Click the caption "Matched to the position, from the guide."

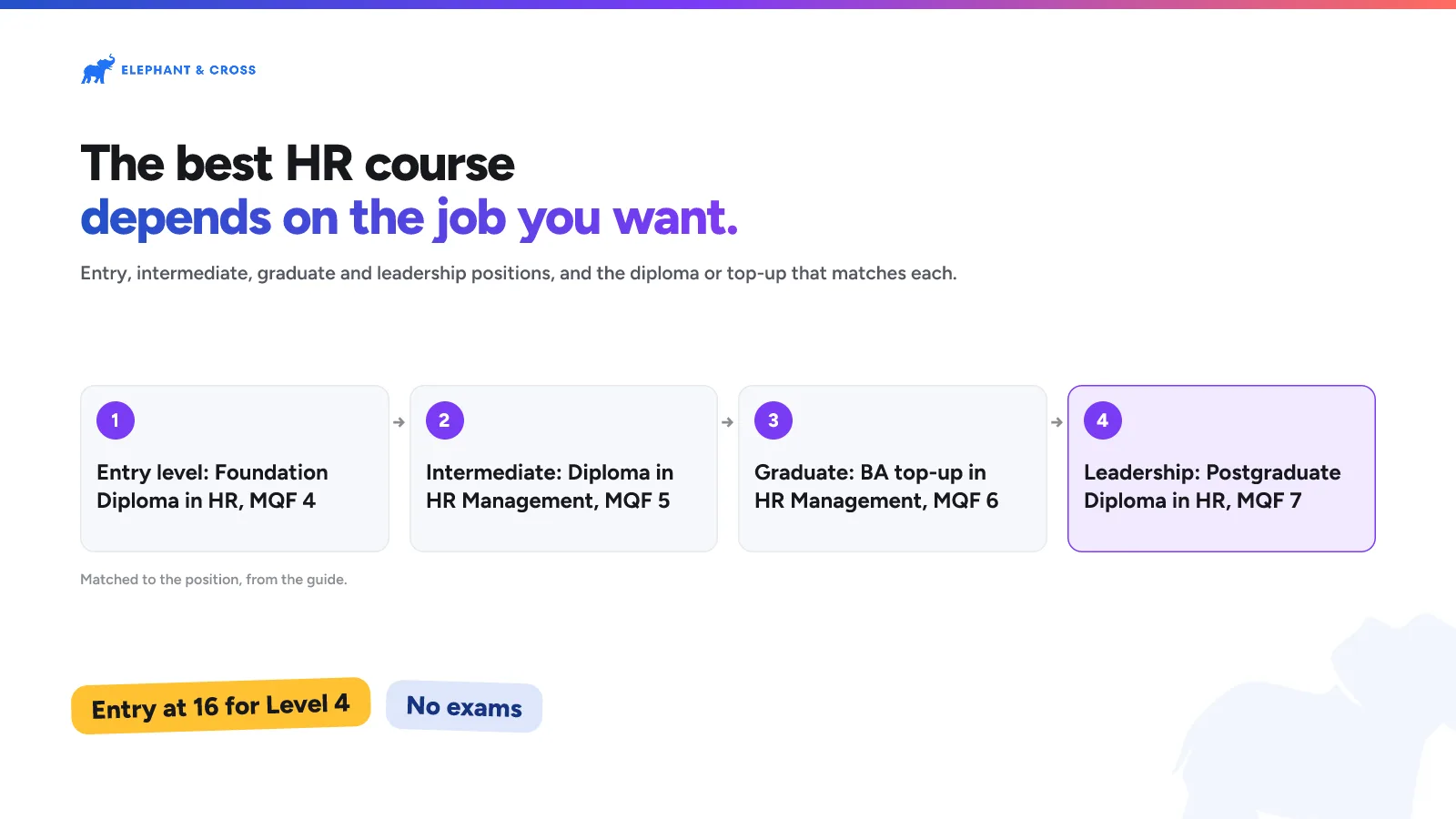click(214, 580)
